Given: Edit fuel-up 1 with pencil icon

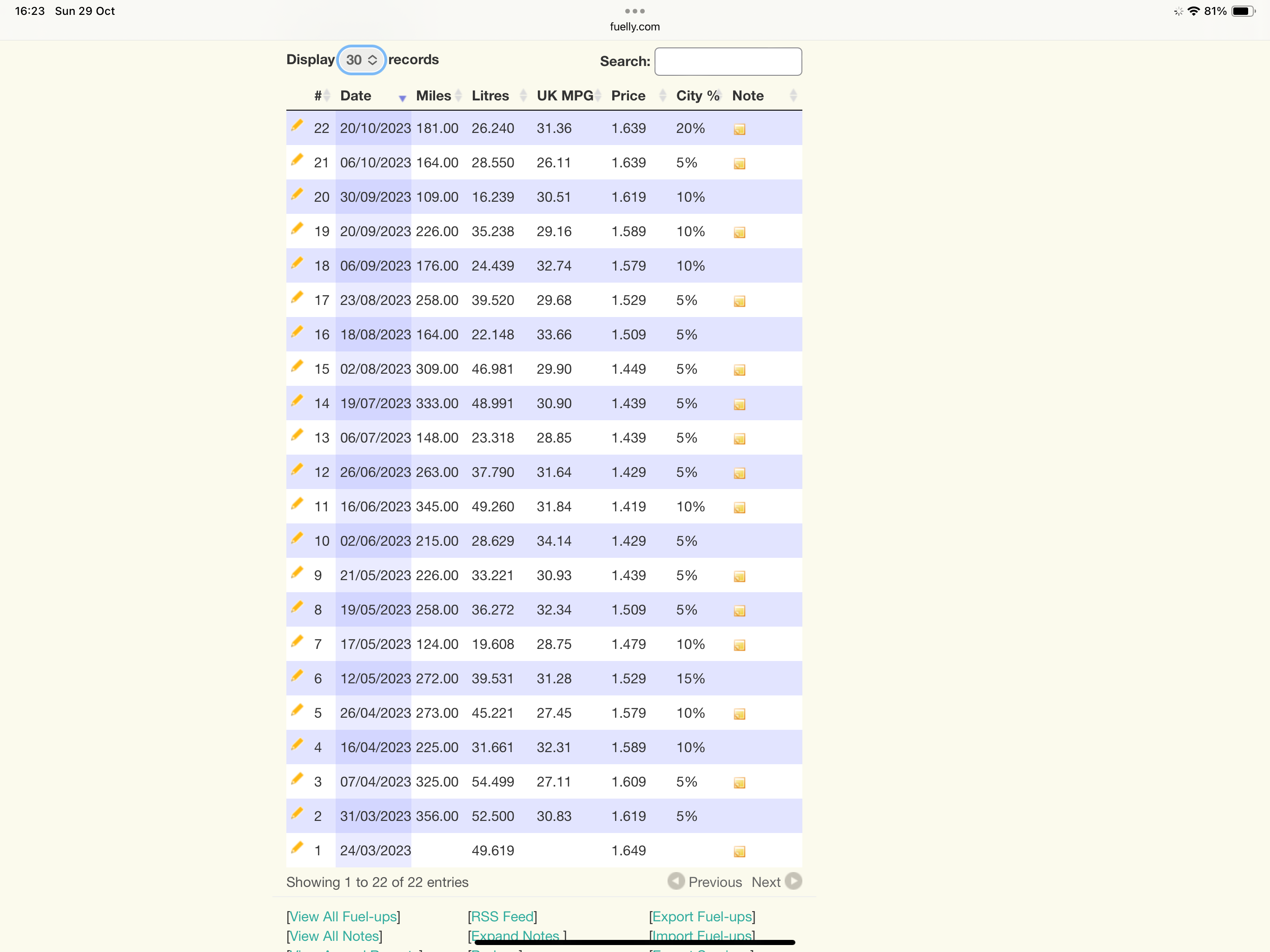Looking at the screenshot, I should (x=297, y=847).
